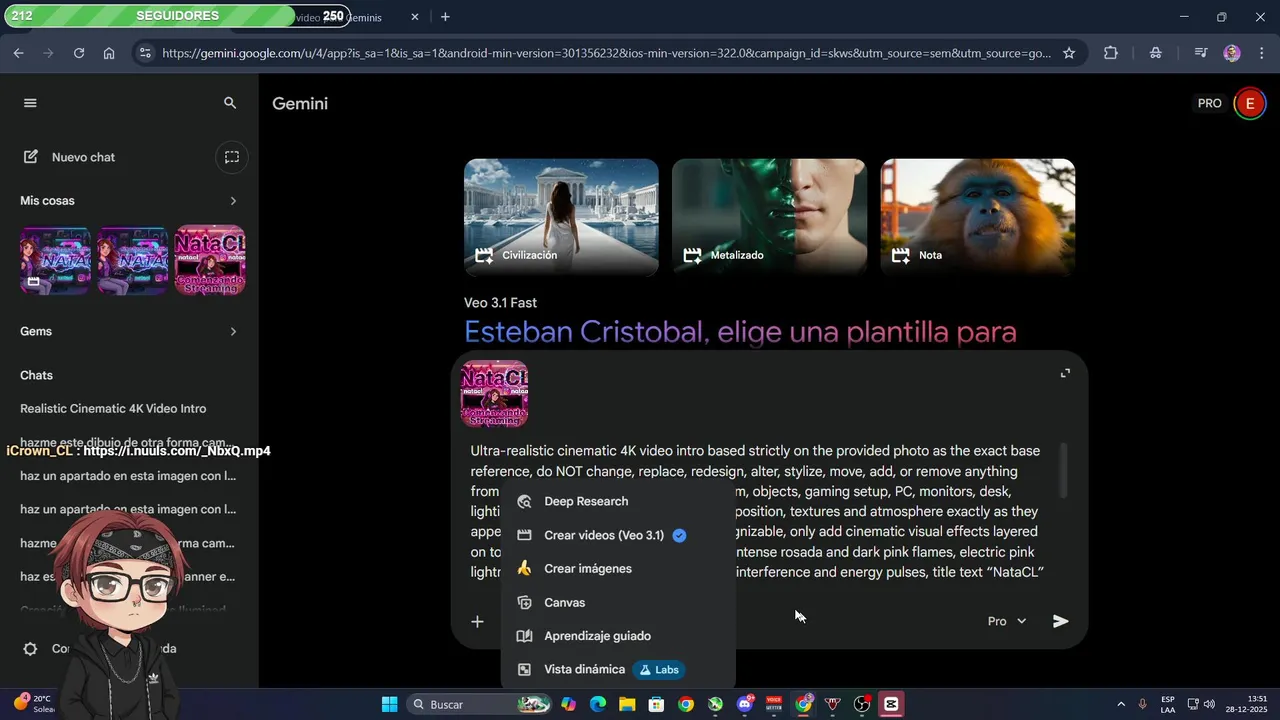The height and width of the screenshot is (720, 1280).
Task: Open the Pro model dropdown
Action: (1007, 621)
